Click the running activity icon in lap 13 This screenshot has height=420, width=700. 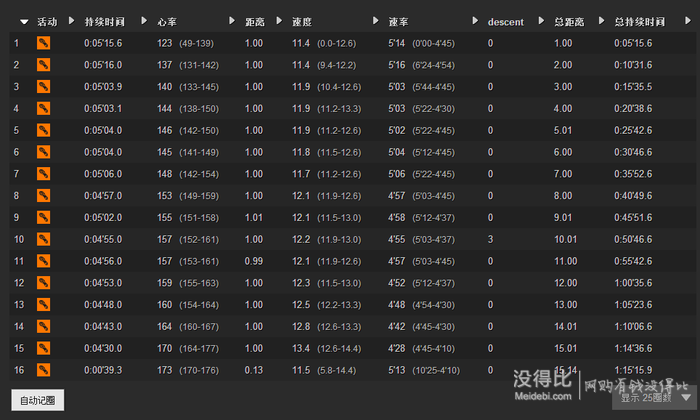(x=43, y=304)
